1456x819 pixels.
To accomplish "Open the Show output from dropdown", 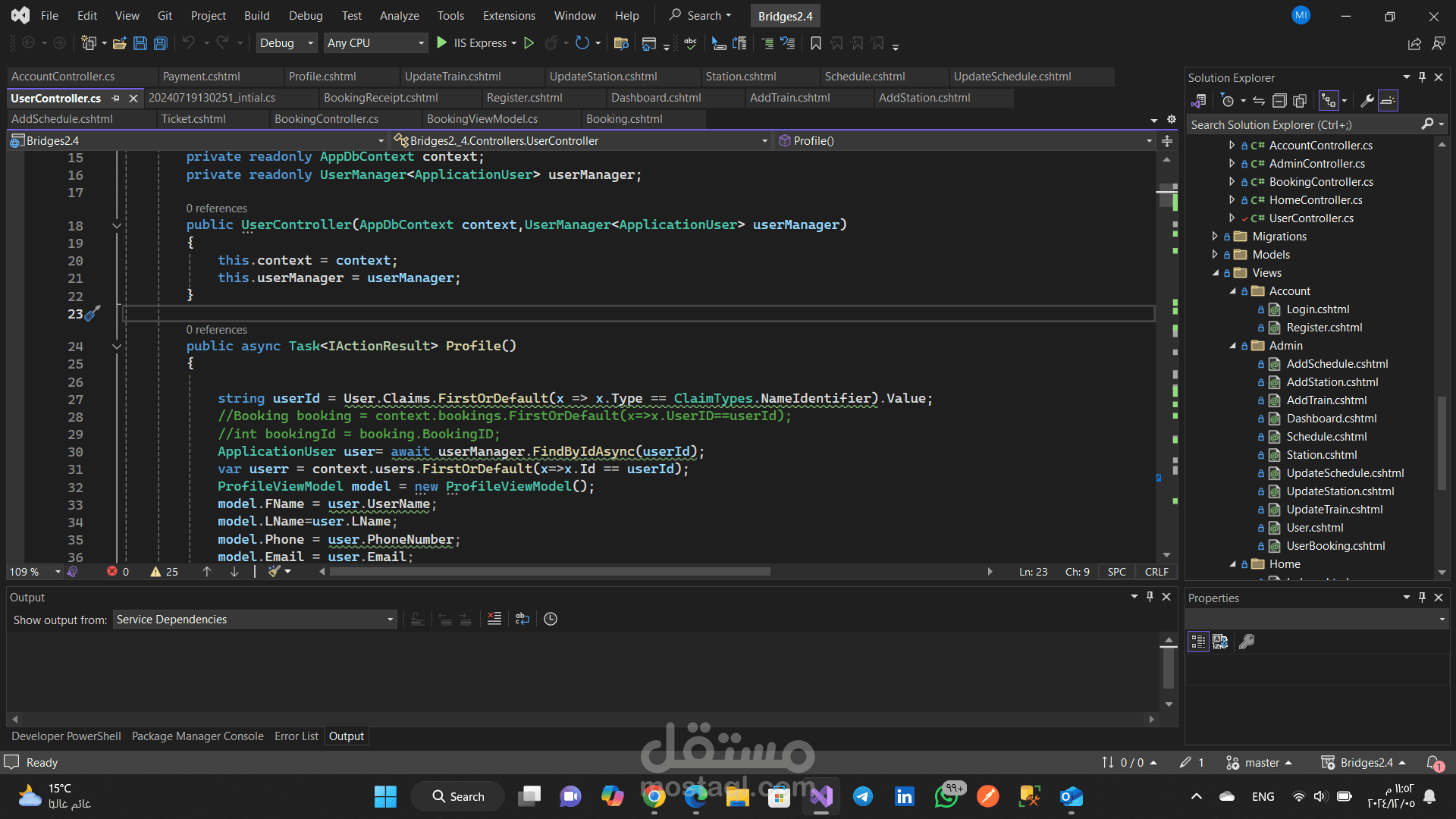I will [x=255, y=620].
